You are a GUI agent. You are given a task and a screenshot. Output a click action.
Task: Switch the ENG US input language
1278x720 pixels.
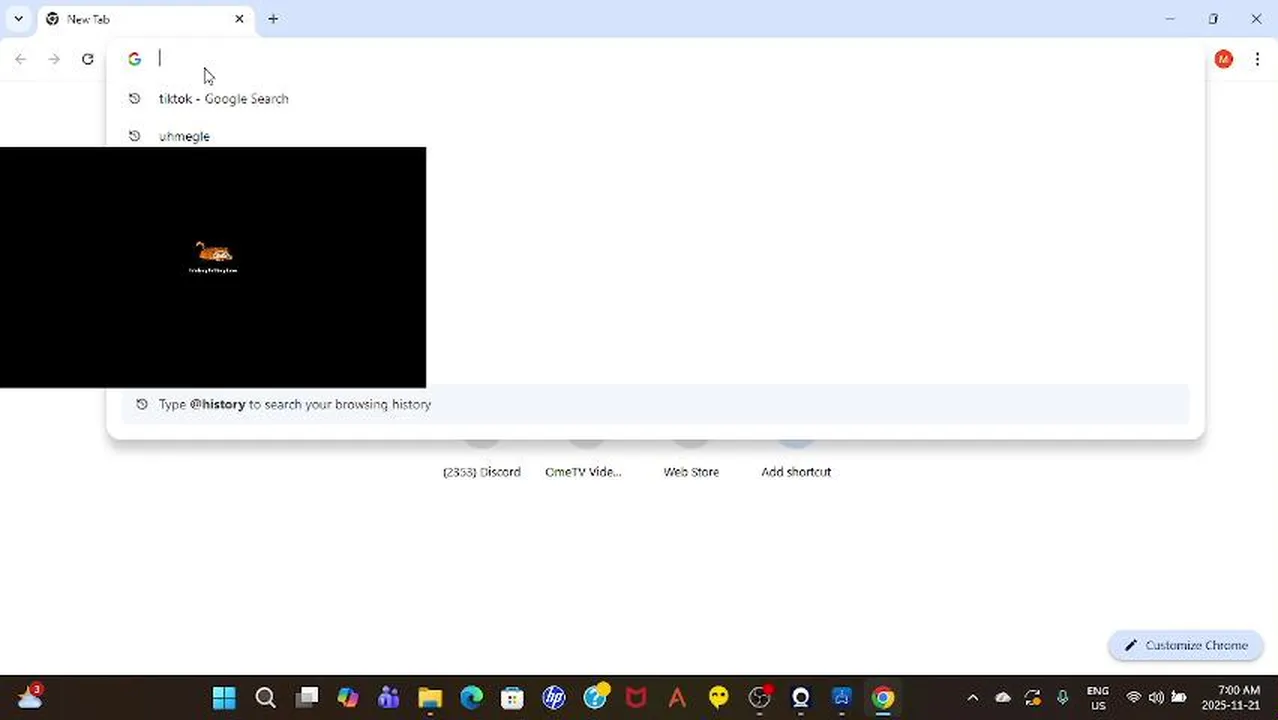click(1098, 698)
